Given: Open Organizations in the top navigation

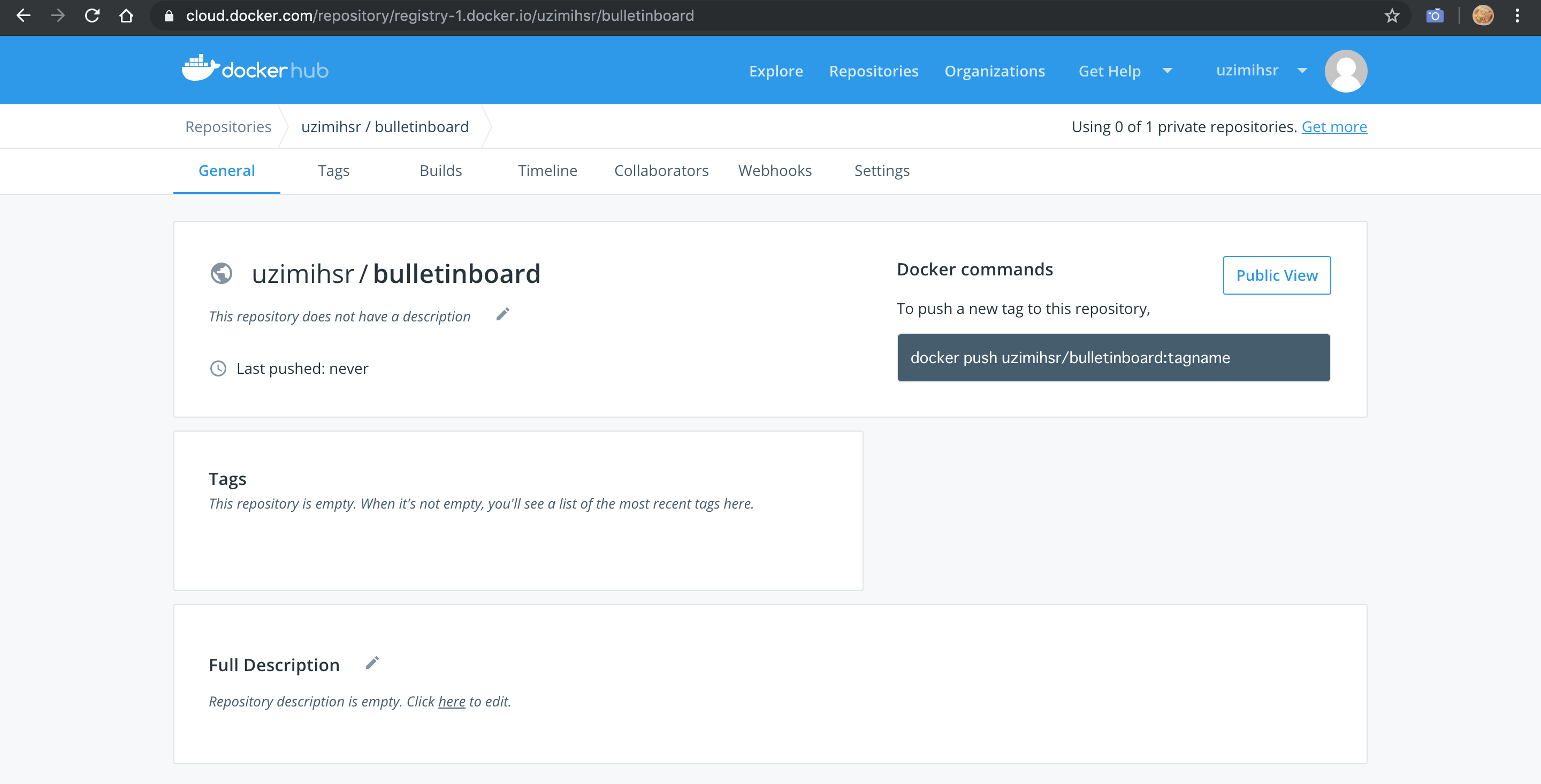Looking at the screenshot, I should pyautogui.click(x=995, y=71).
